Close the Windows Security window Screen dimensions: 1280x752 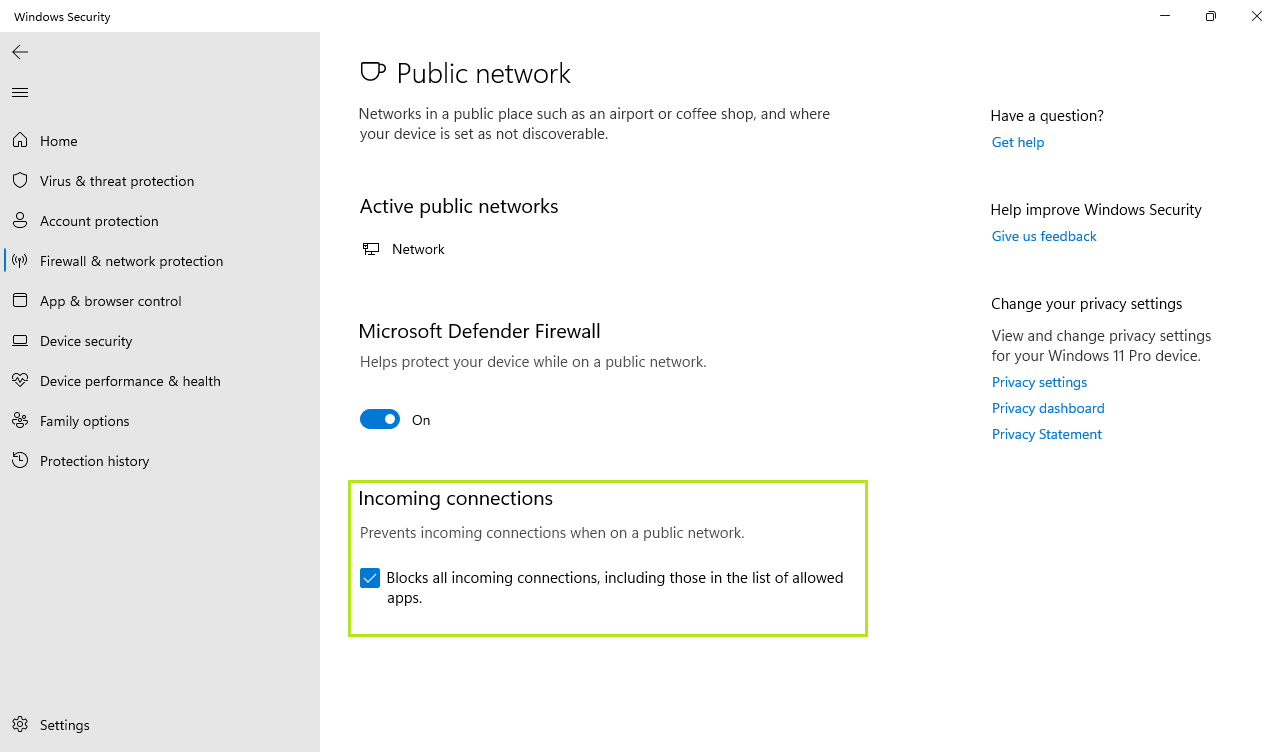(x=1257, y=16)
